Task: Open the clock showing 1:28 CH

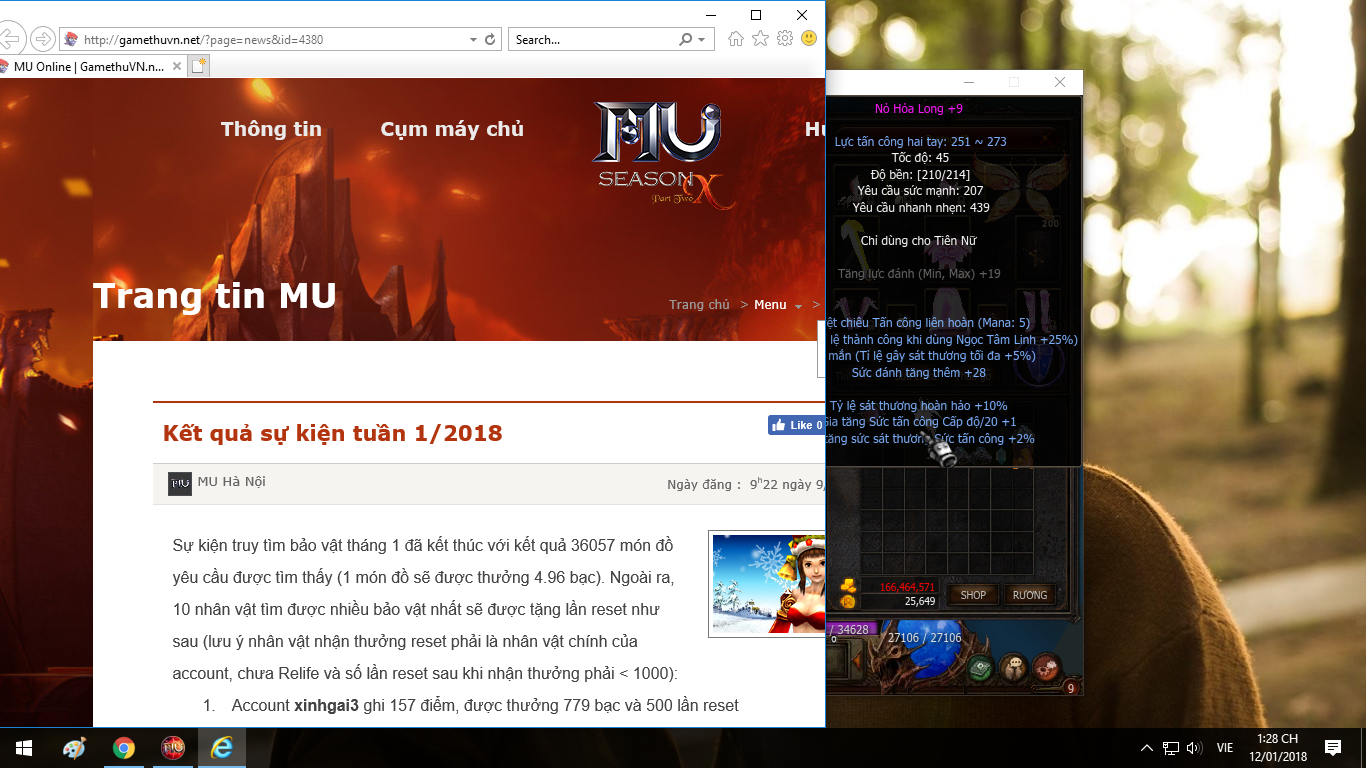Action: [1278, 748]
